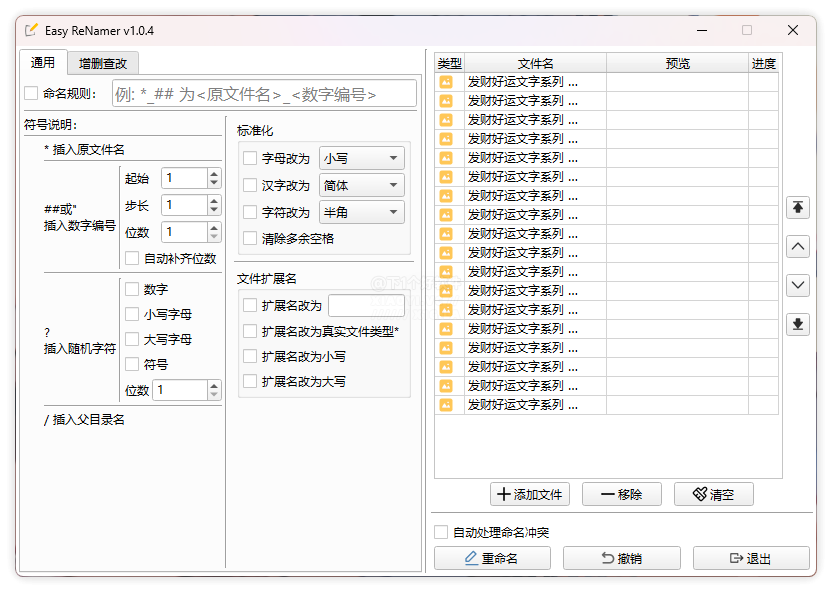Enable the 字符改为 checkbox

pyautogui.click(x=249, y=212)
